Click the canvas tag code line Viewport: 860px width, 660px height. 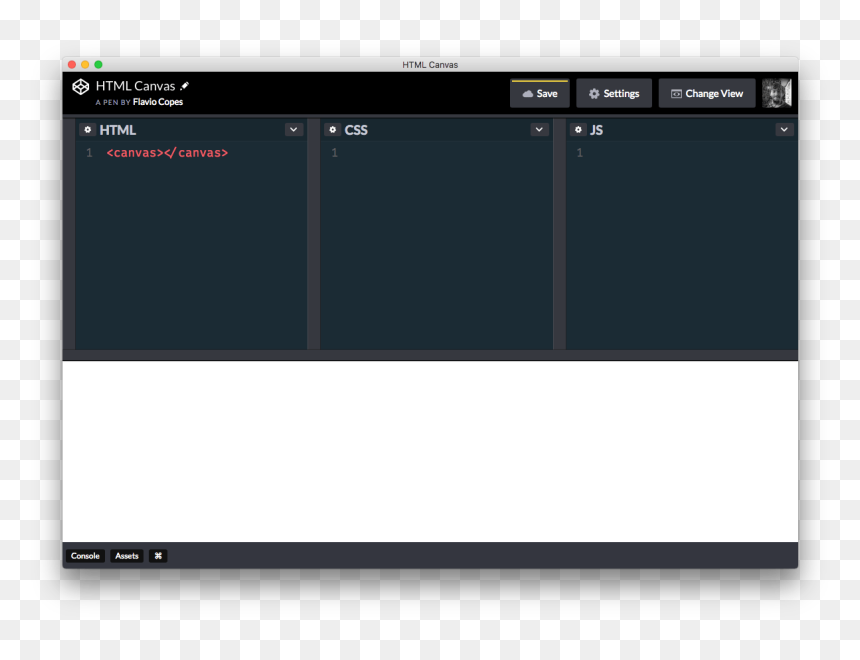click(167, 153)
